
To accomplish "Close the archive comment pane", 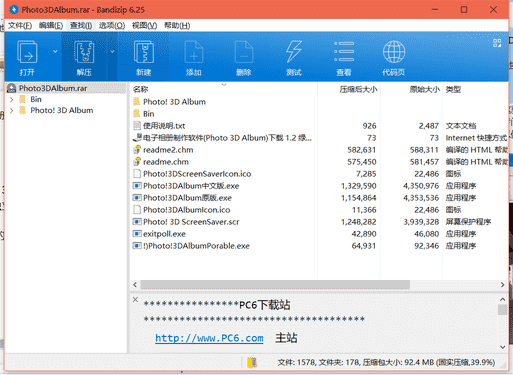I will pyautogui.click(x=135, y=299).
